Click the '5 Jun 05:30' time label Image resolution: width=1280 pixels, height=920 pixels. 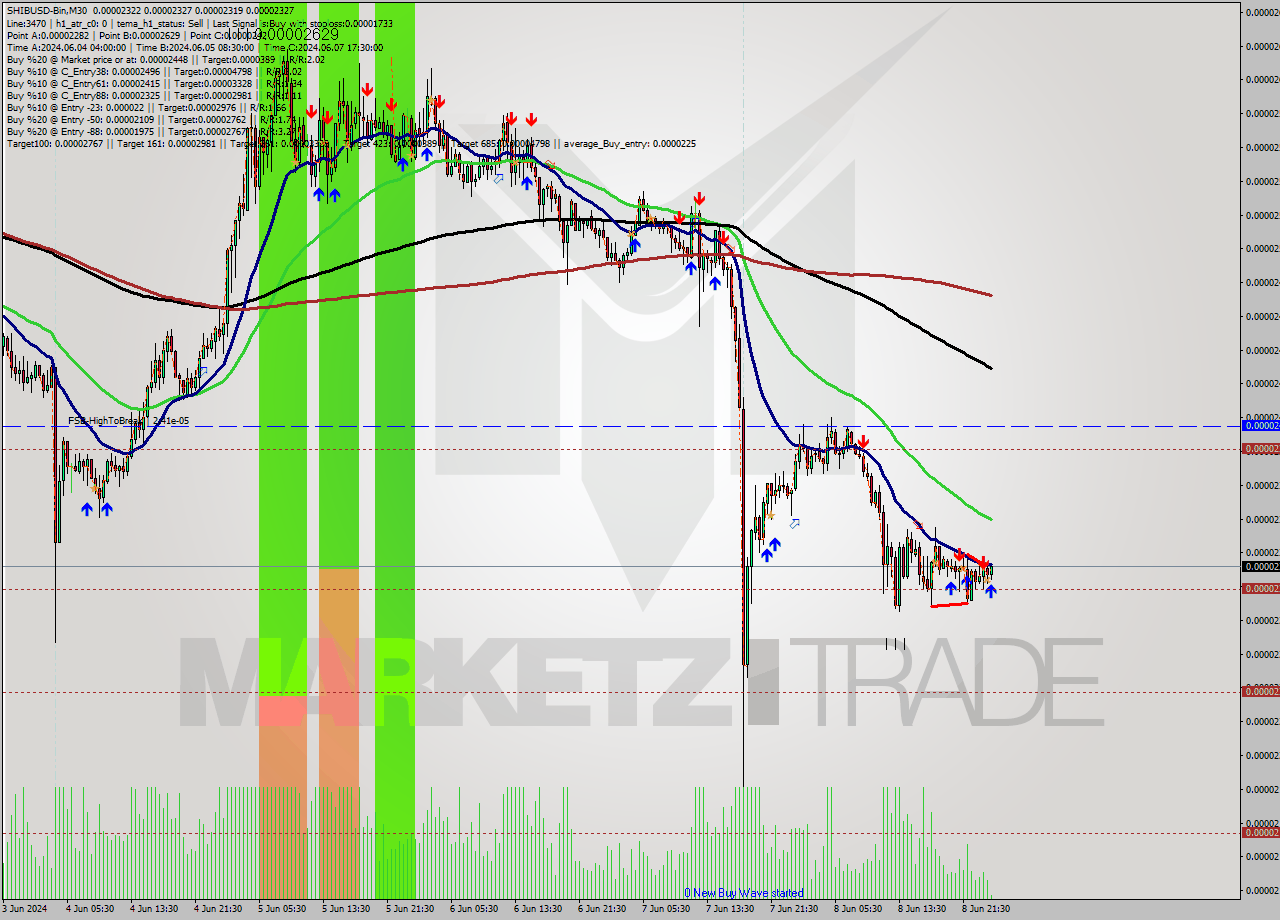281,909
